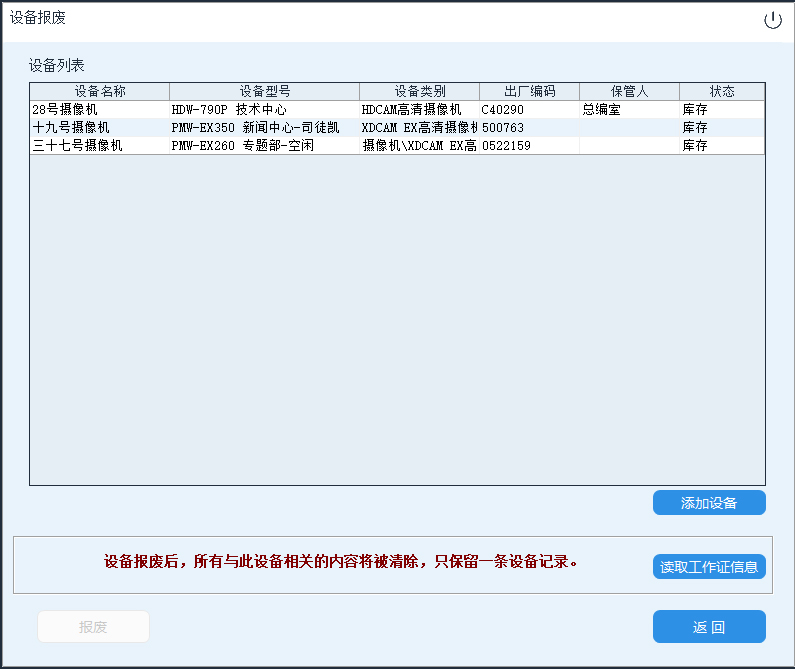Click the 设备类别 column header
Viewport: 795px width, 669px height.
[x=419, y=91]
